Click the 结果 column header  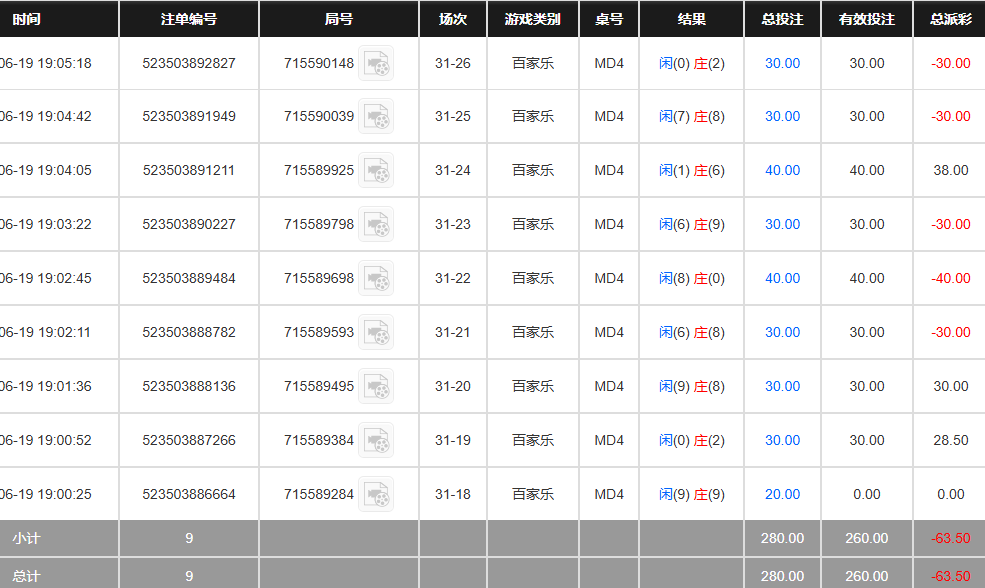point(692,19)
